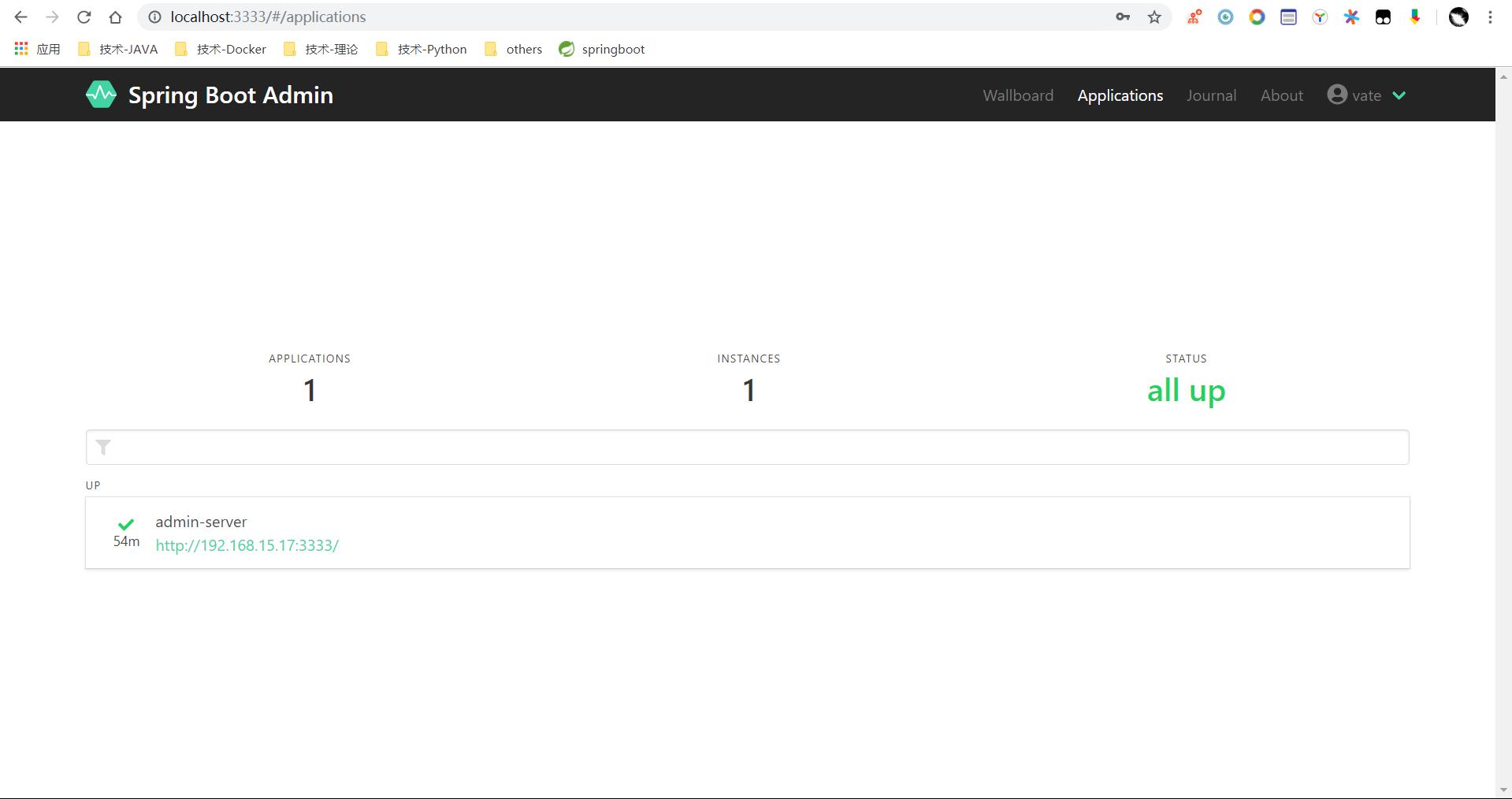Screen dimensions: 1512x799
Task: Expand the vate user dropdown chevron
Action: click(1399, 95)
